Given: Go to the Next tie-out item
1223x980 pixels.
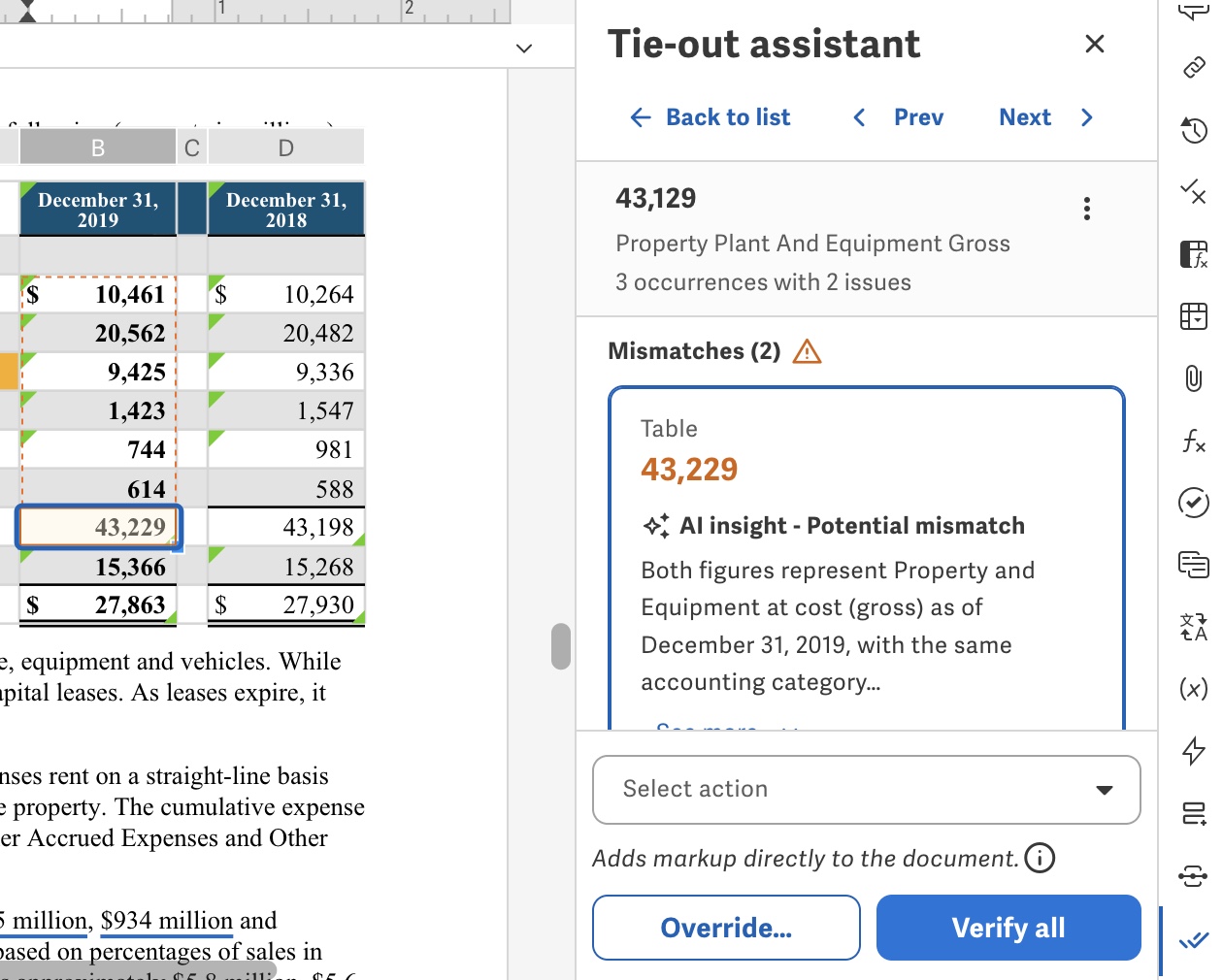Looking at the screenshot, I should (x=1046, y=117).
